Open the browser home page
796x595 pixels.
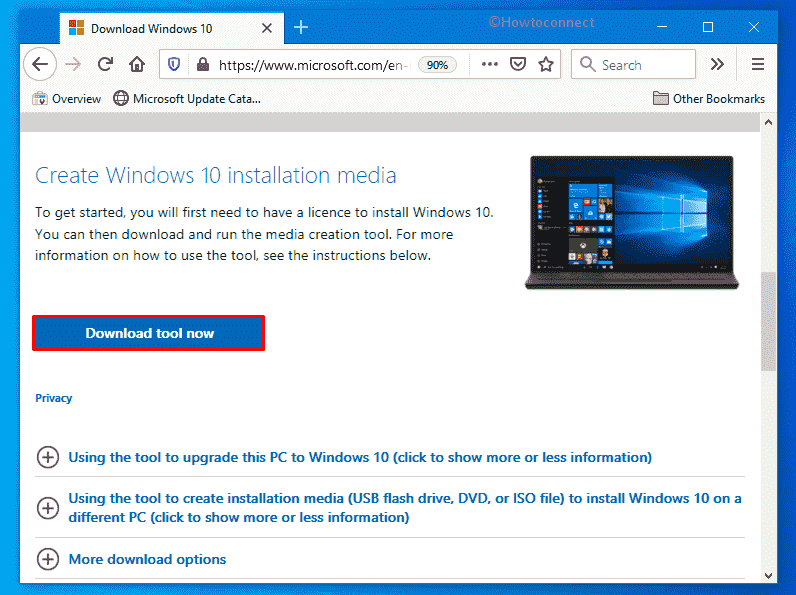[x=137, y=64]
